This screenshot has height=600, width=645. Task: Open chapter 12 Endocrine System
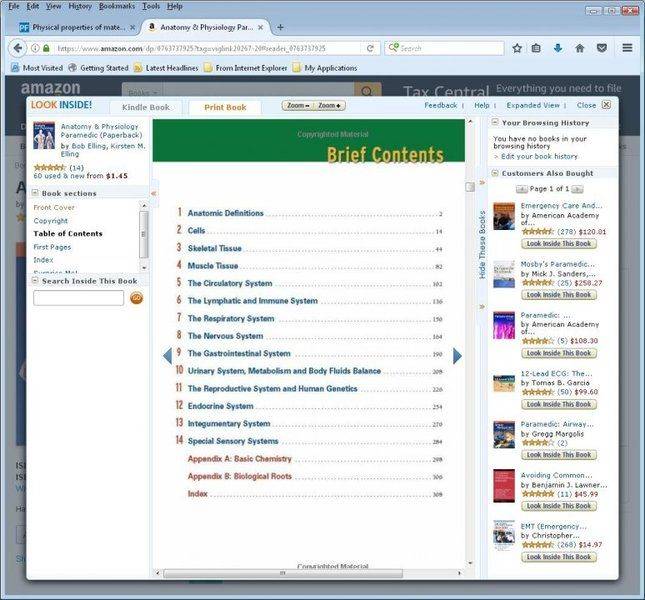coord(220,406)
